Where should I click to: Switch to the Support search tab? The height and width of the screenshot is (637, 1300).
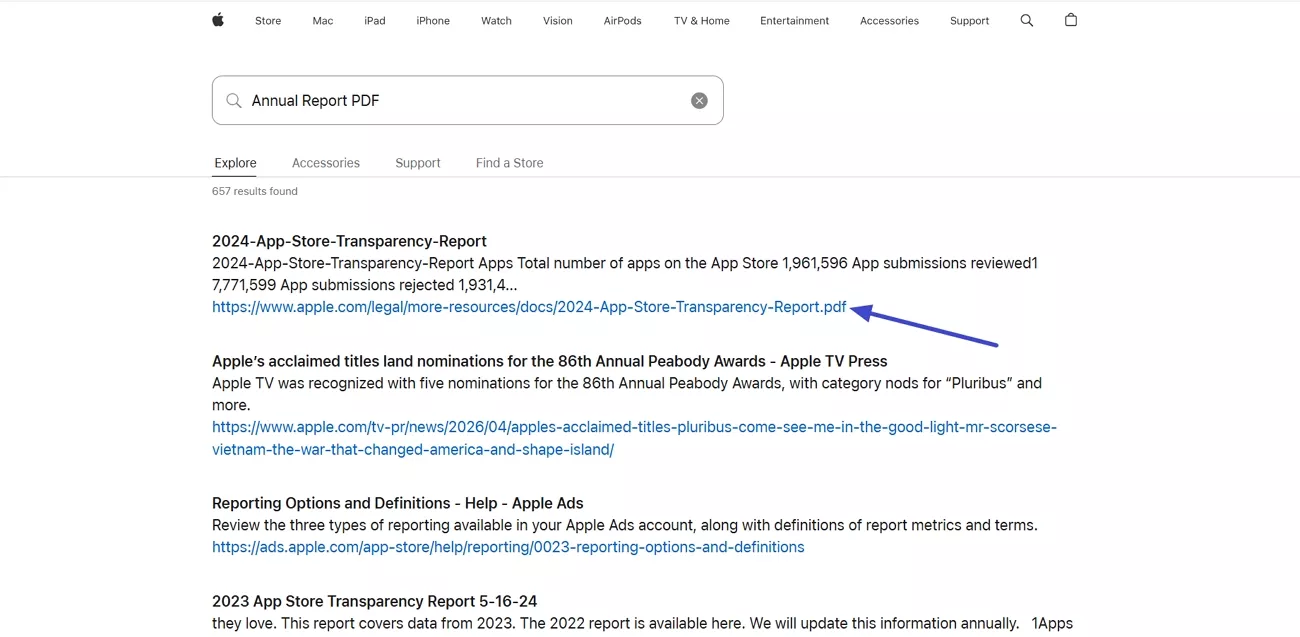pos(417,162)
